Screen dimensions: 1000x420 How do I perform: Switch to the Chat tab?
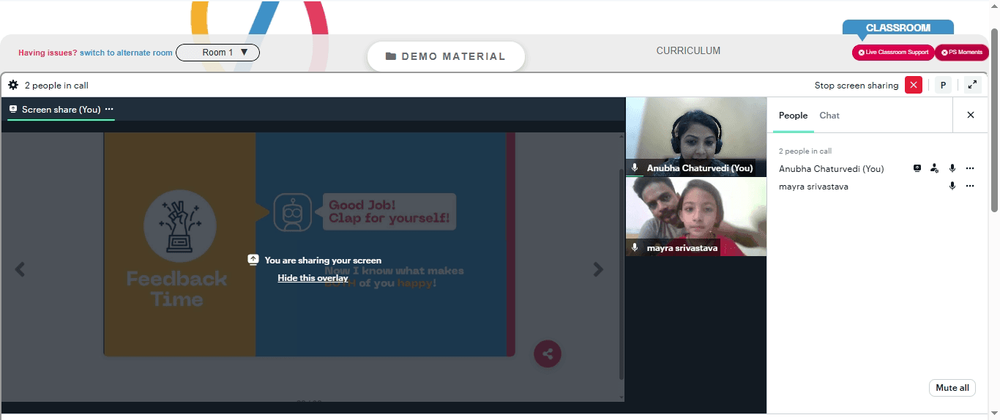[x=829, y=115]
